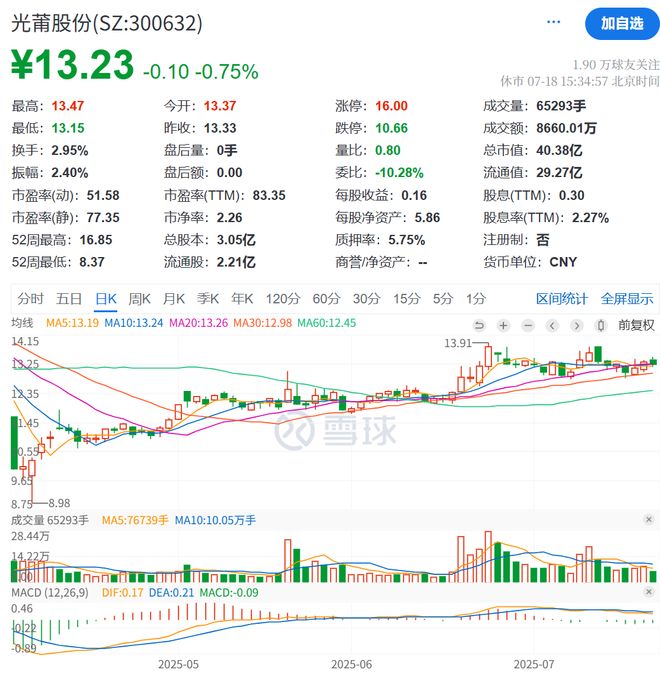660x681 pixels.
Task: Click volume MA10:10.05万手 label
Action: tap(215, 520)
